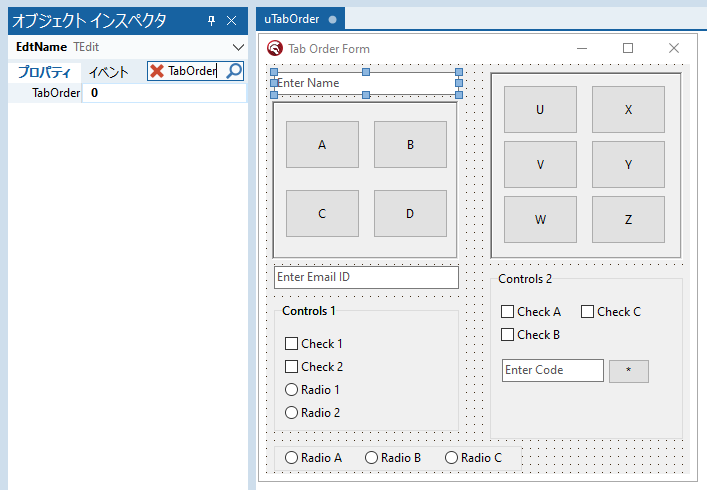Click the Enter Code field
707x490 pixels.
(x=553, y=371)
